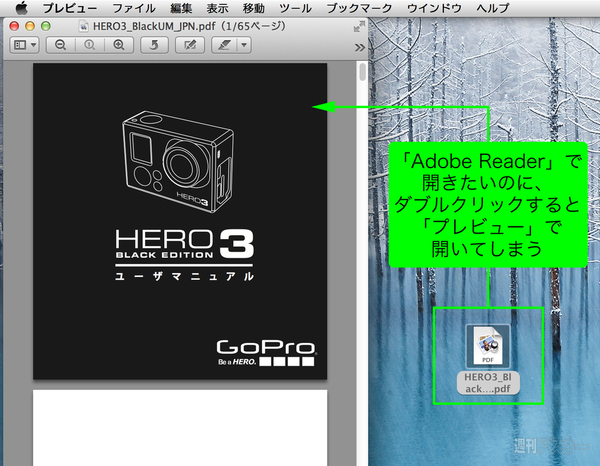Image resolution: width=600 pixels, height=466 pixels.
Task: Open the ウインドウ menu
Action: click(x=434, y=8)
